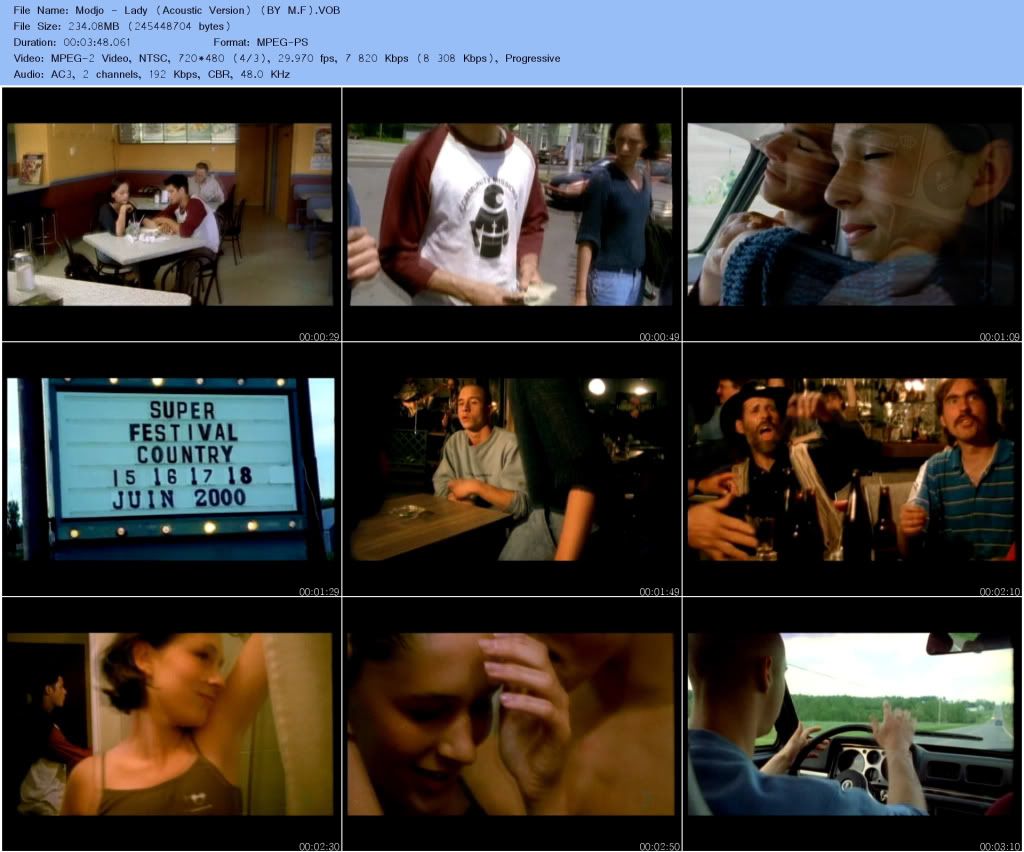Select close-up thumbnail of woman touching forehead
This screenshot has height=852, width=1024.
coord(511,724)
